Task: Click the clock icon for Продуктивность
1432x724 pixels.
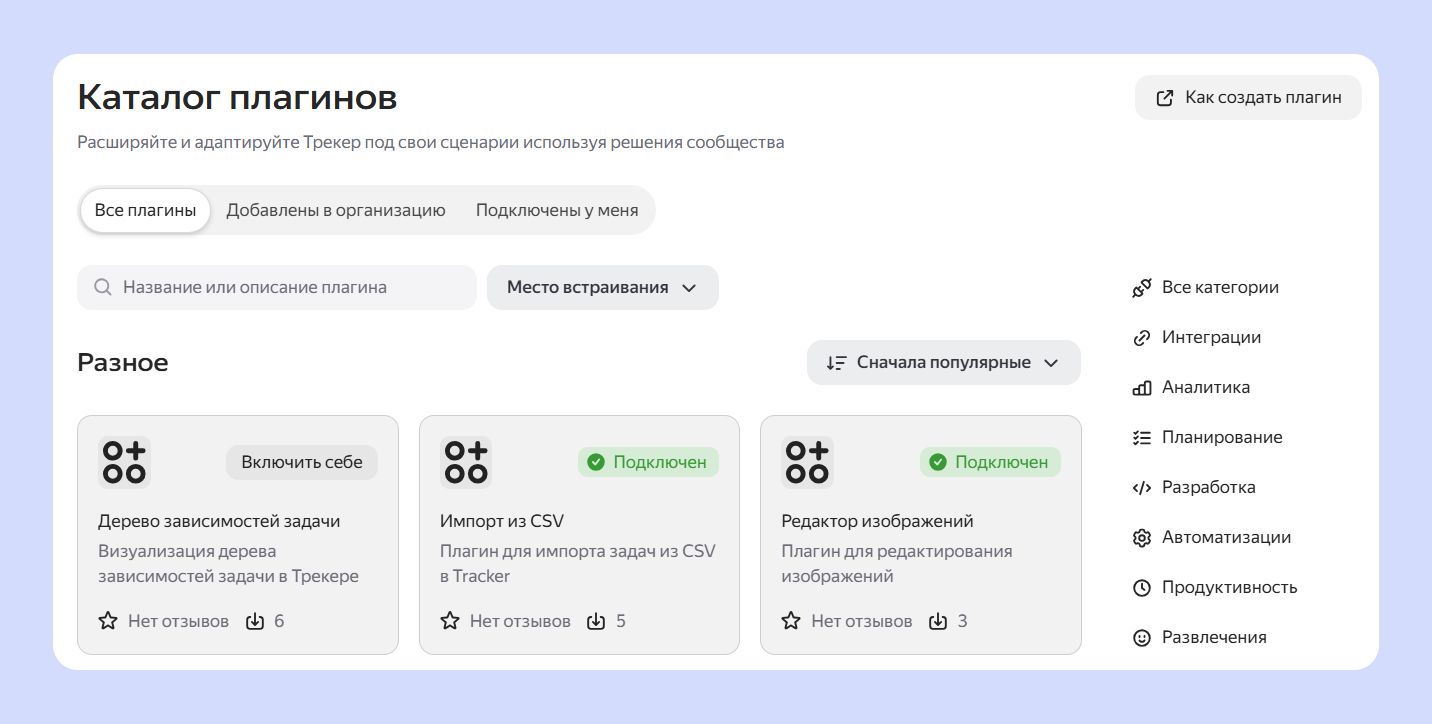Action: pyautogui.click(x=1142, y=588)
